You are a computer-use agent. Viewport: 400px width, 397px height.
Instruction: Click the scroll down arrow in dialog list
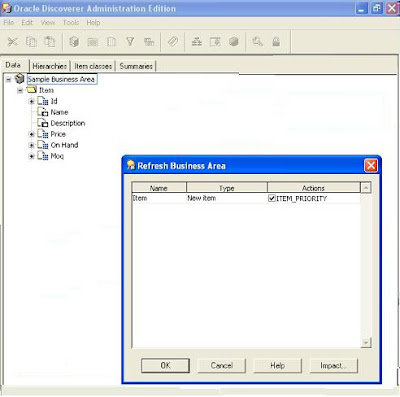tap(366, 342)
